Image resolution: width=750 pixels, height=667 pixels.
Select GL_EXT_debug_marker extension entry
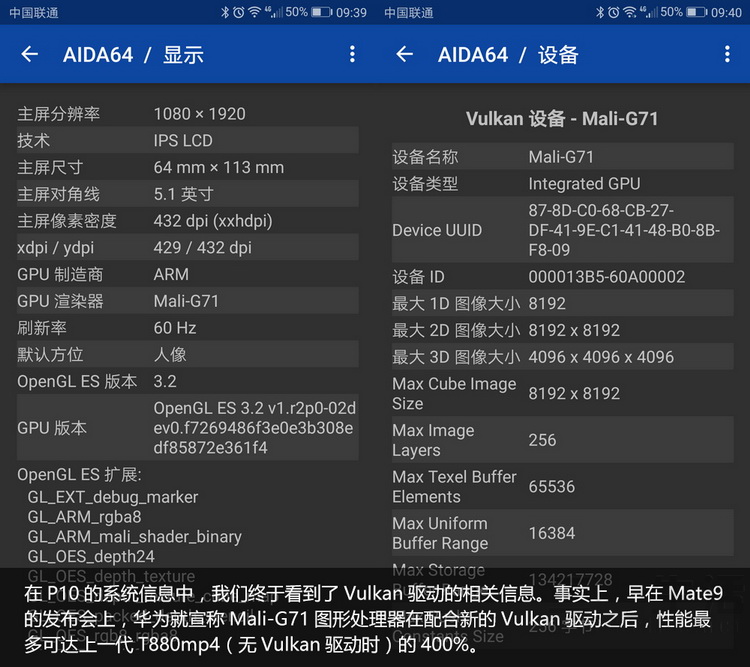(x=113, y=497)
